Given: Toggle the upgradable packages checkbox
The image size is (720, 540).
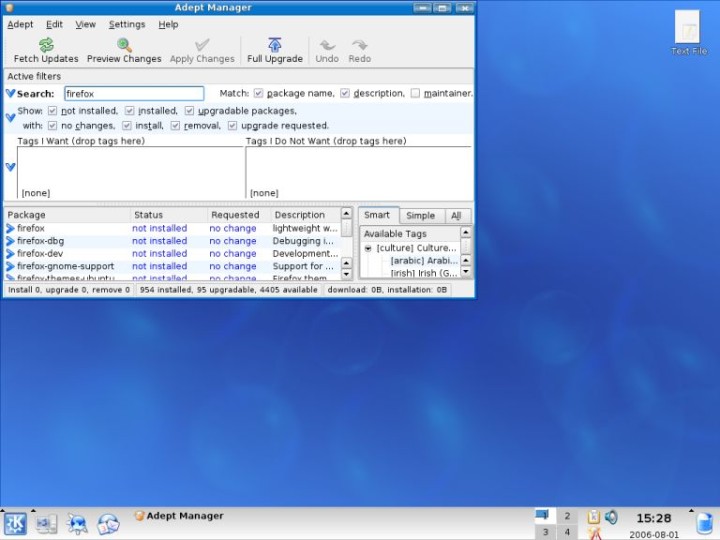Looking at the screenshot, I should click(x=189, y=111).
